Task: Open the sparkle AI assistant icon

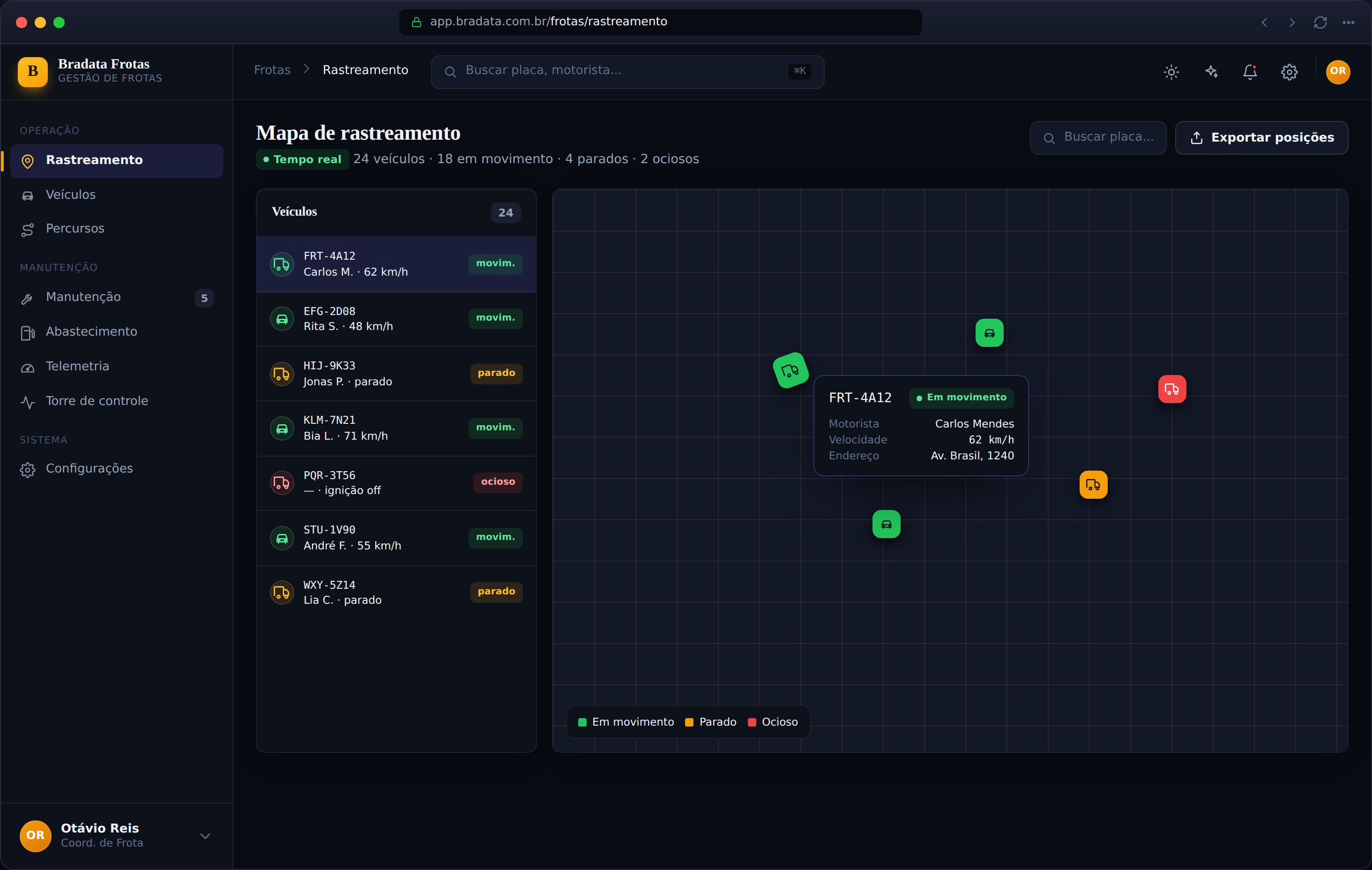Action: pyautogui.click(x=1211, y=72)
